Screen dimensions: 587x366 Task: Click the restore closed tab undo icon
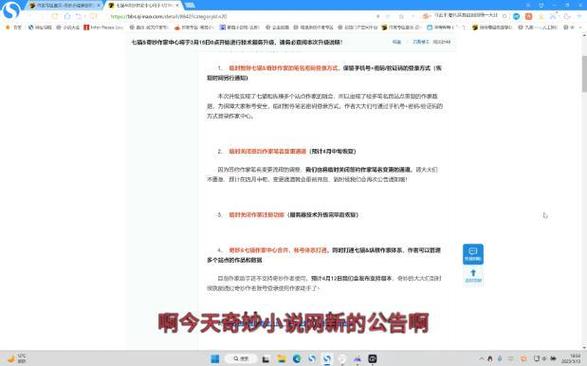click(x=79, y=16)
